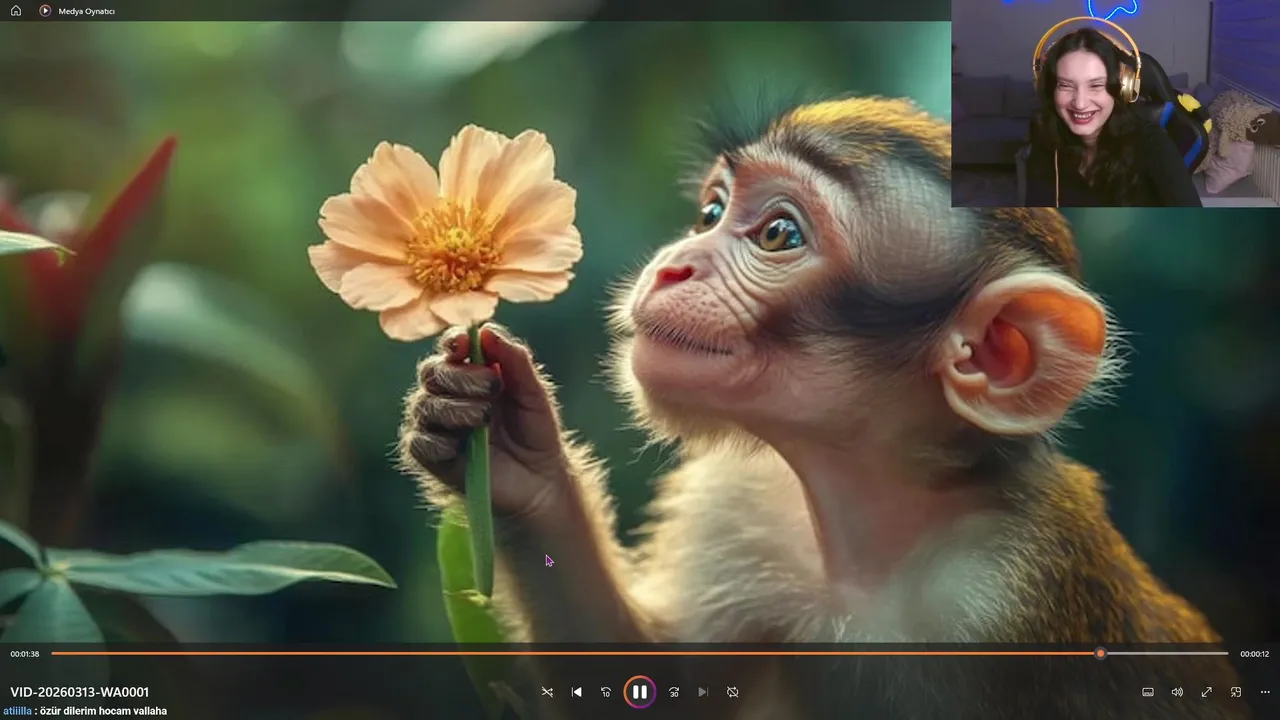
Task: Click the Medya Oynatıcı app icon
Action: [45, 10]
